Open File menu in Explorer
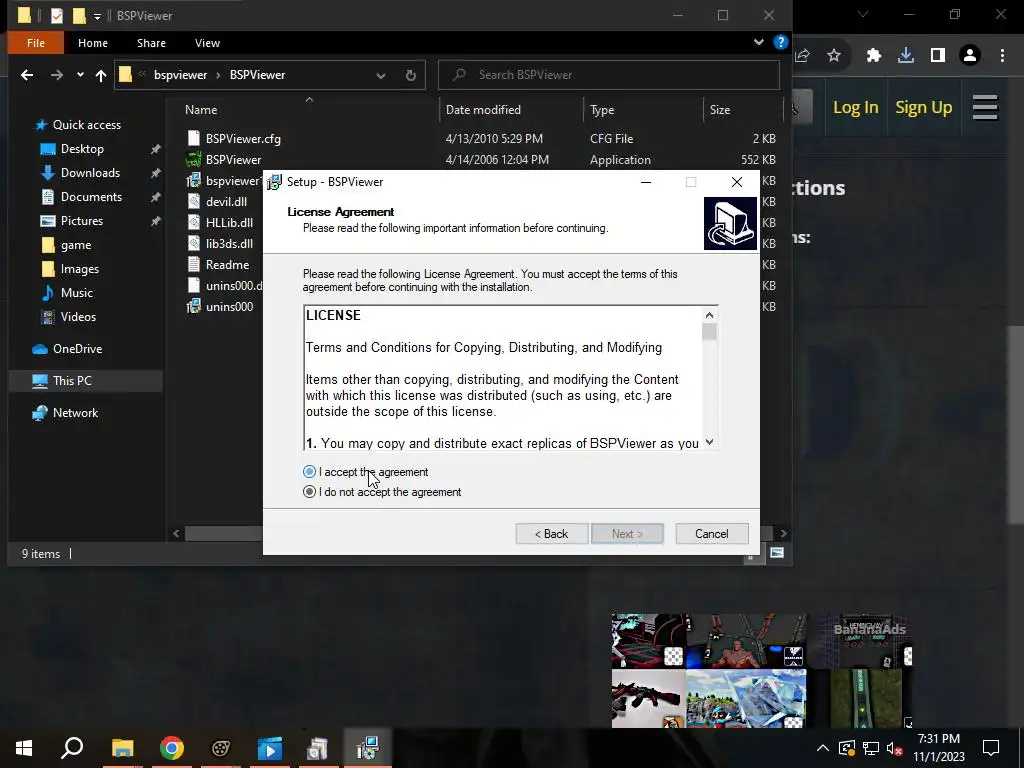Image resolution: width=1024 pixels, height=768 pixels. (x=36, y=43)
